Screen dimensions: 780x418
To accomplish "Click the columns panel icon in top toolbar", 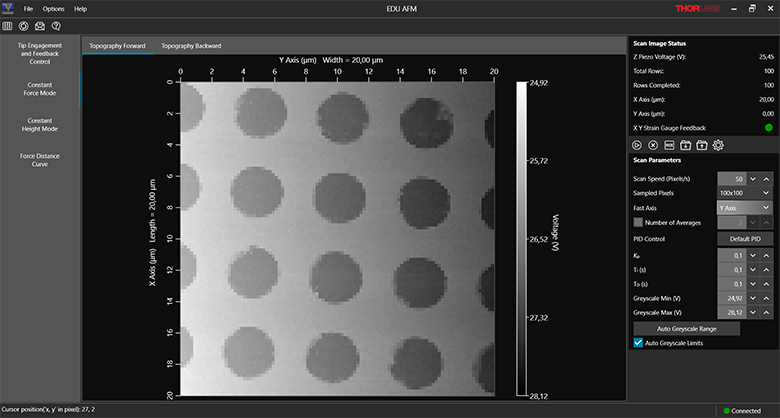I will pos(8,25).
